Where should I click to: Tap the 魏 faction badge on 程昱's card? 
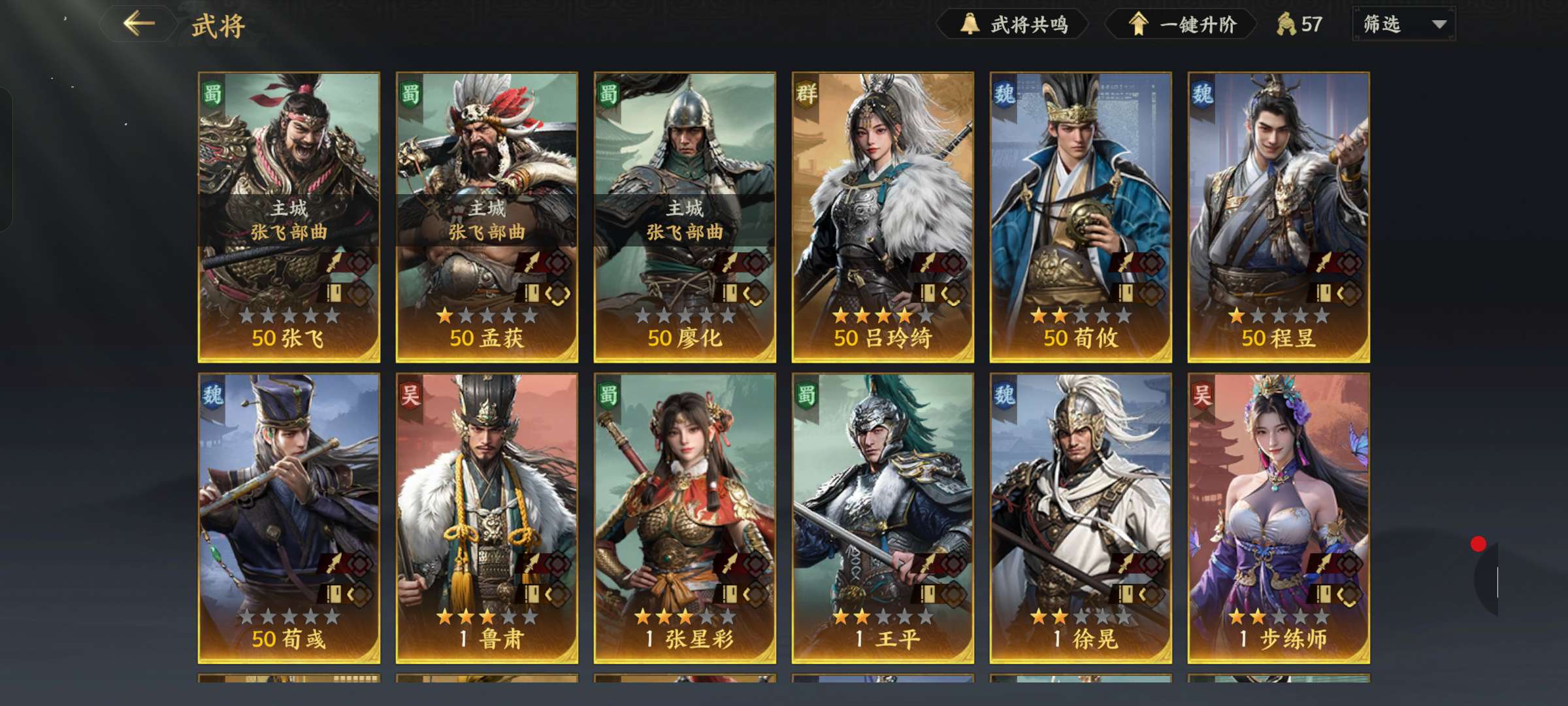pyautogui.click(x=1202, y=95)
